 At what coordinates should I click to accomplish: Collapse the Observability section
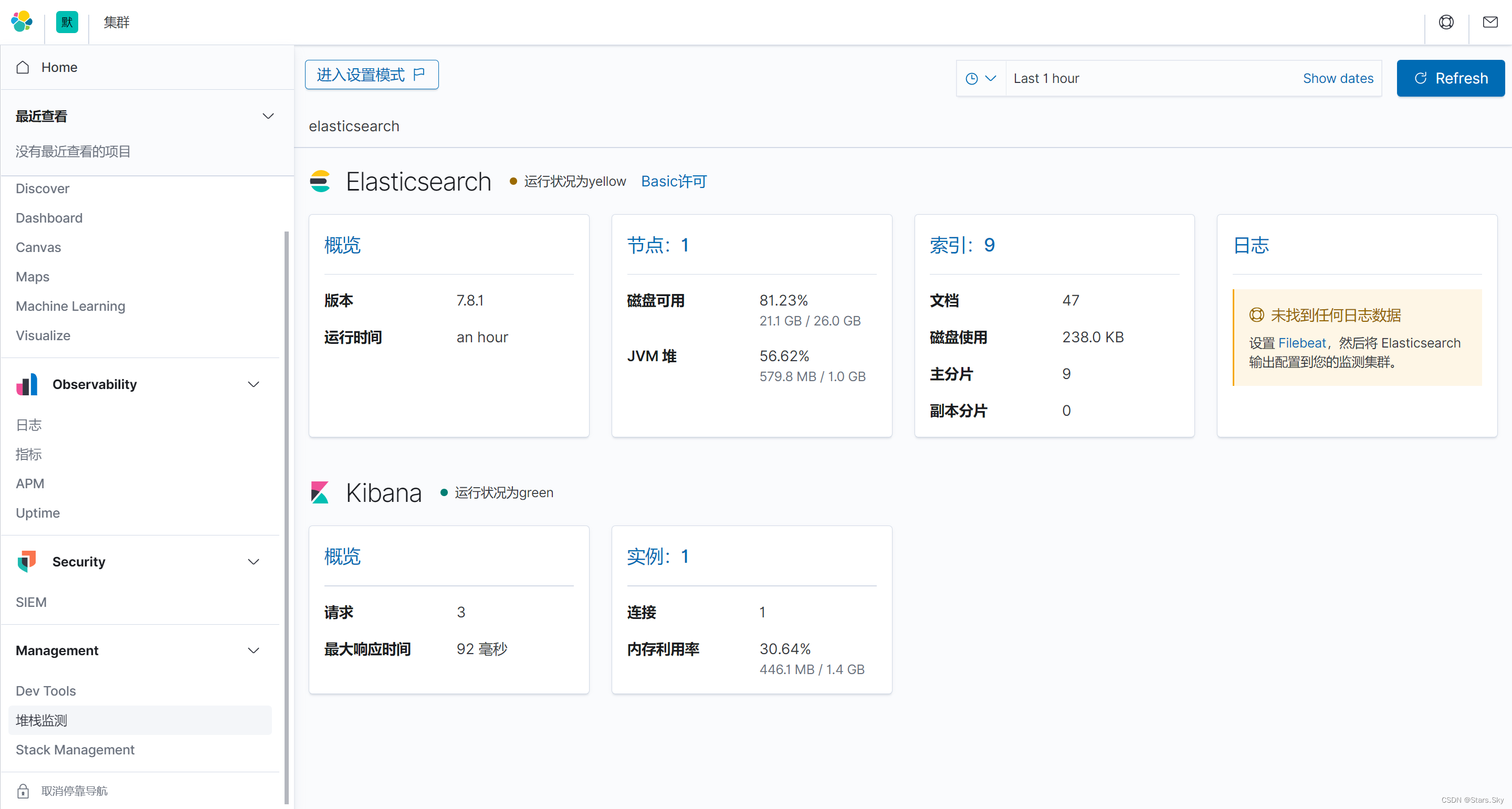254,384
